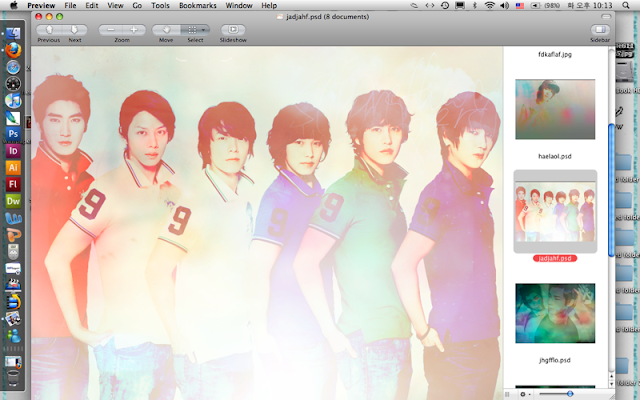Open the Time Machine menu bar icon
Image resolution: width=640 pixels, height=400 pixels.
(x=445, y=5)
